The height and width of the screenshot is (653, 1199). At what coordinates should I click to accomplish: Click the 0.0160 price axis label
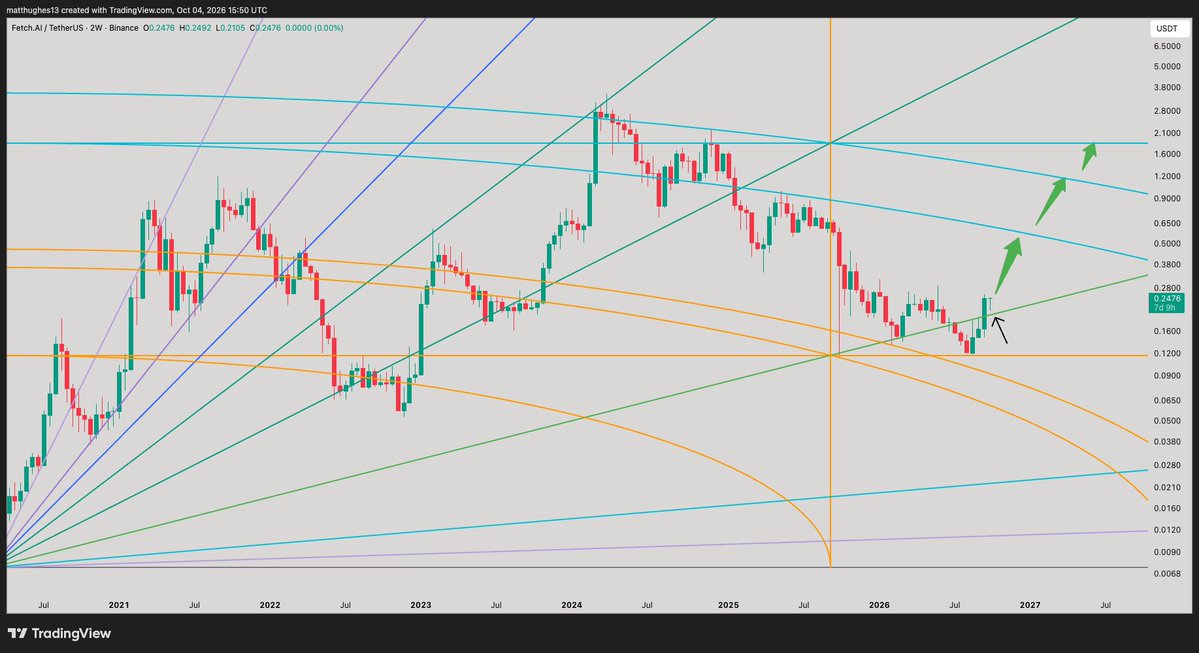(1167, 508)
